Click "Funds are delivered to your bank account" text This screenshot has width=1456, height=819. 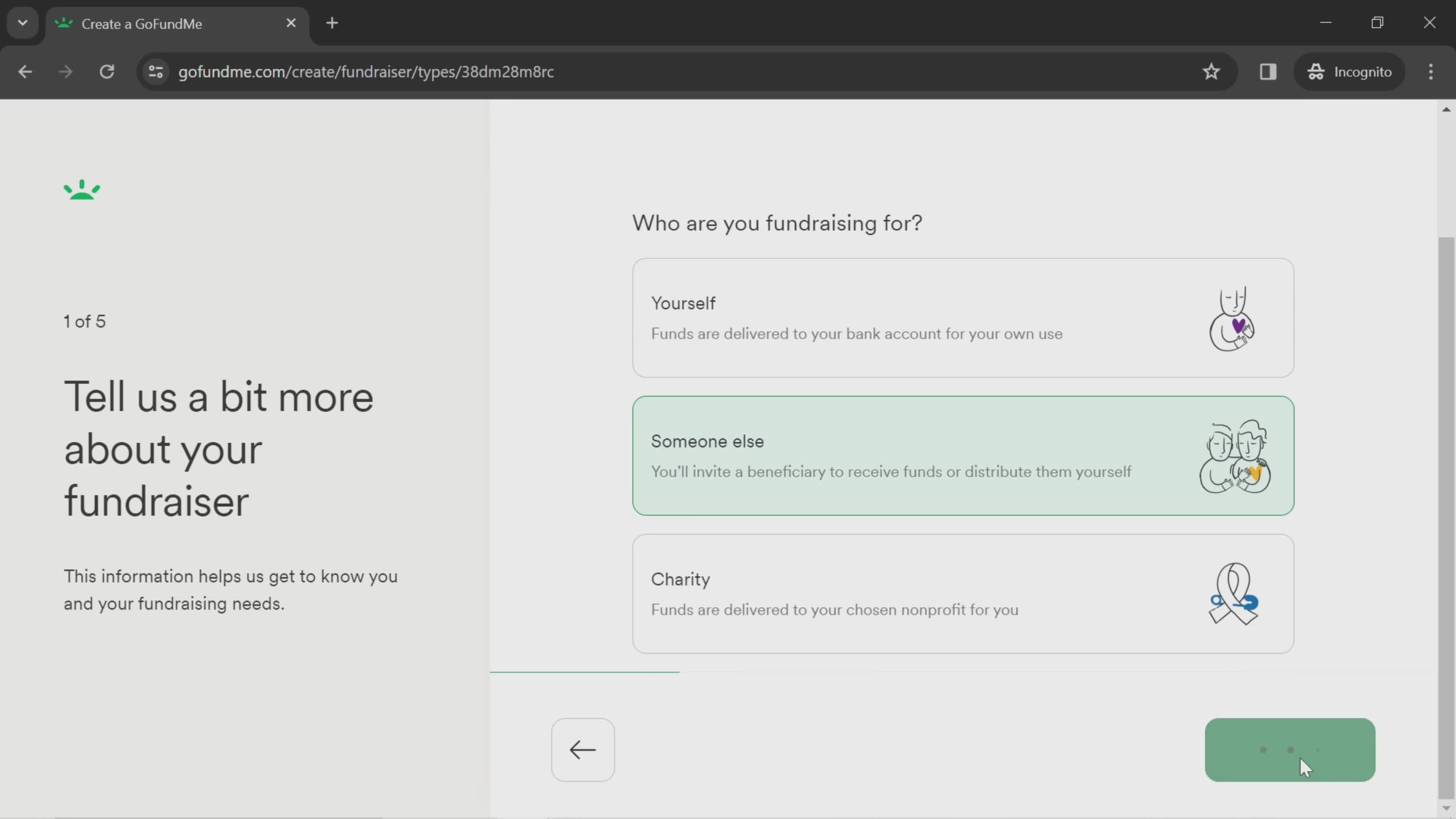[857, 334]
